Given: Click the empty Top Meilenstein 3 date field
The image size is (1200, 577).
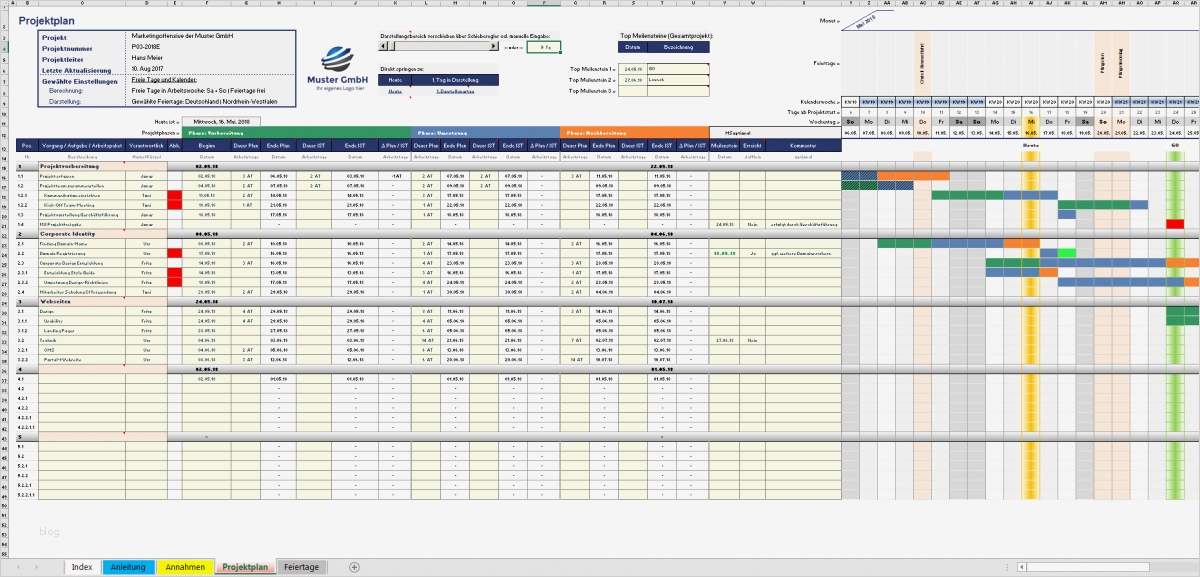Looking at the screenshot, I should (x=633, y=91).
